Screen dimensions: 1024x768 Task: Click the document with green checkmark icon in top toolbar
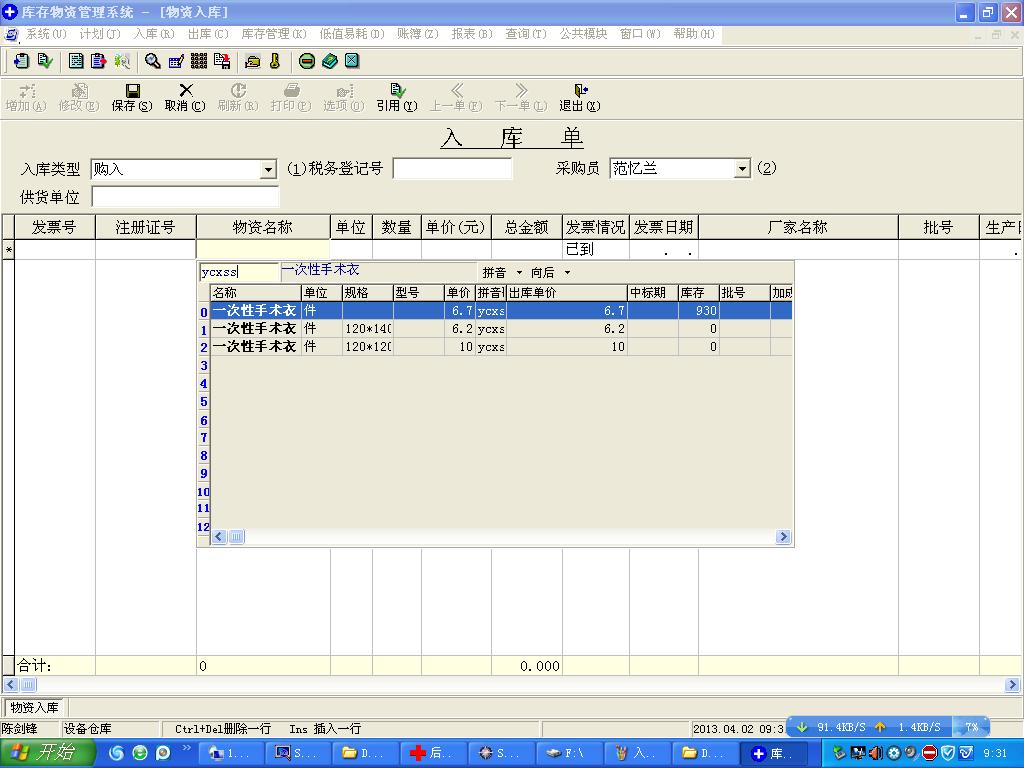tap(44, 61)
